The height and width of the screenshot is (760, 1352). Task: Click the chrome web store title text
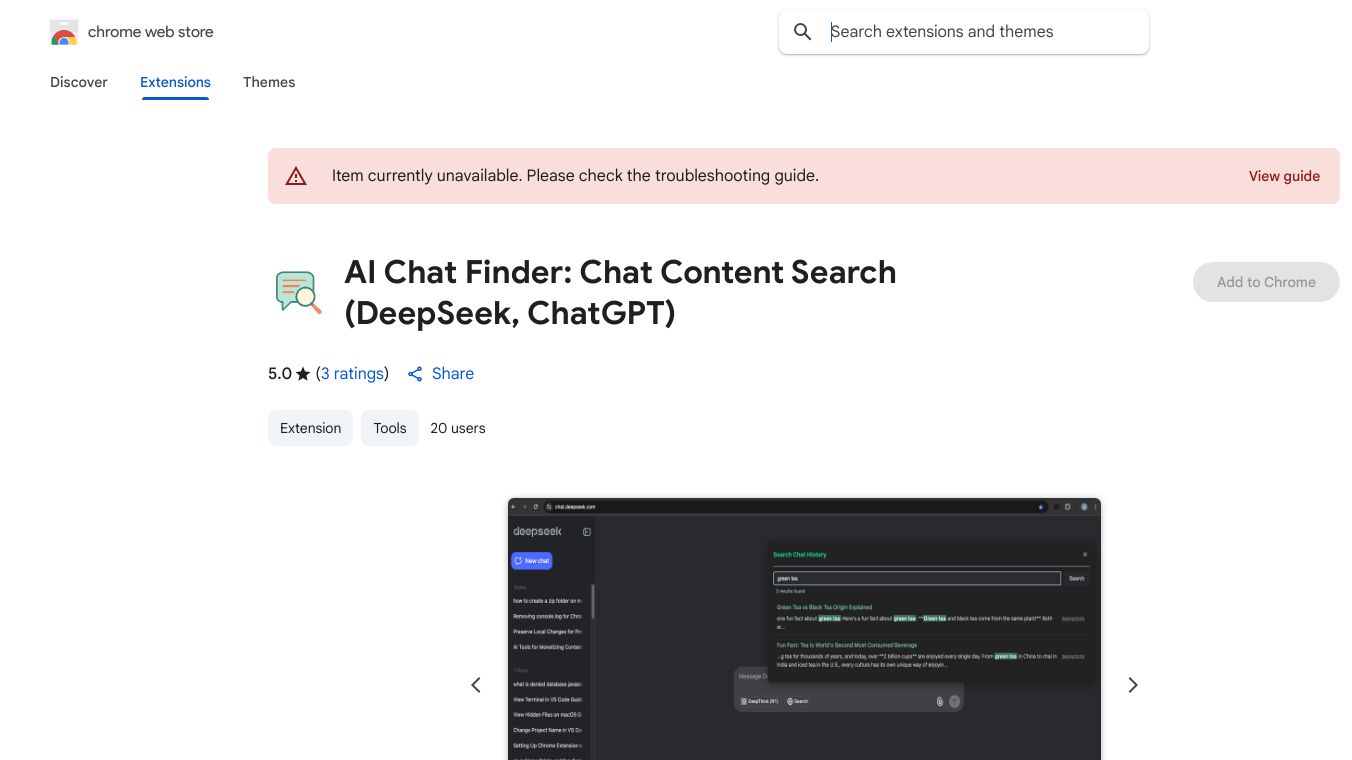point(151,32)
